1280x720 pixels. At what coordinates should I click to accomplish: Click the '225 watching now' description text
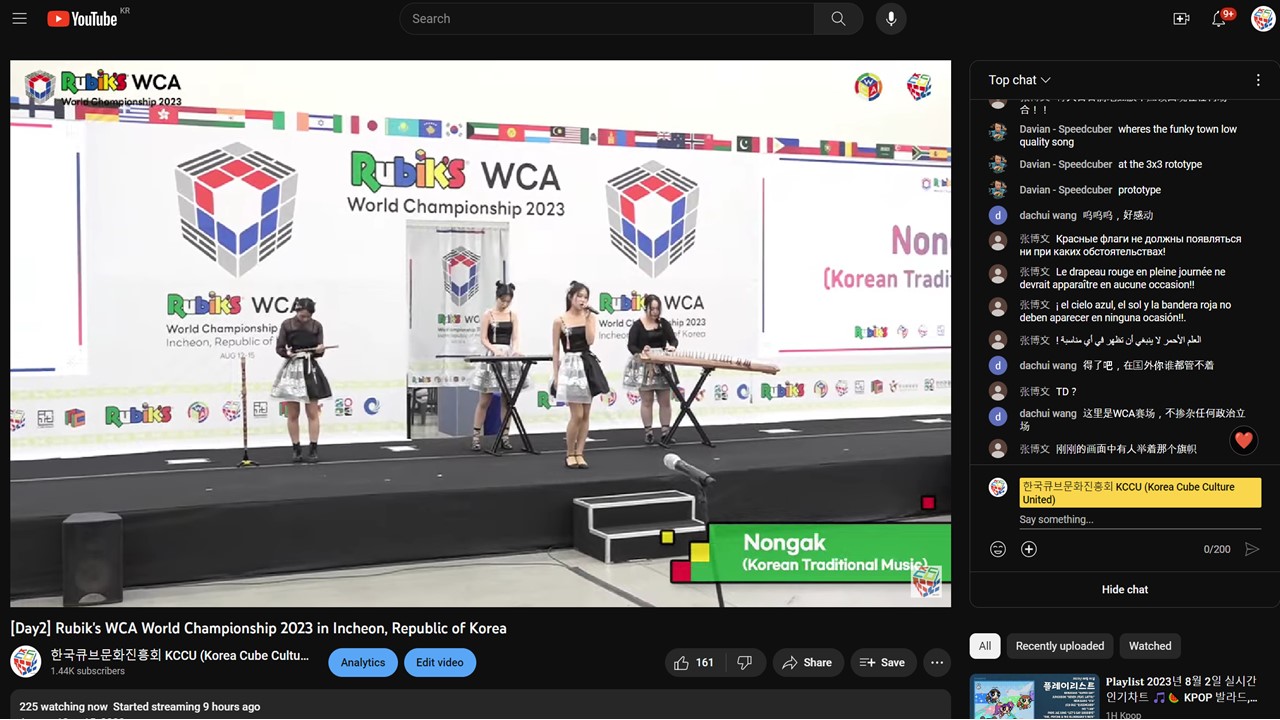click(139, 707)
